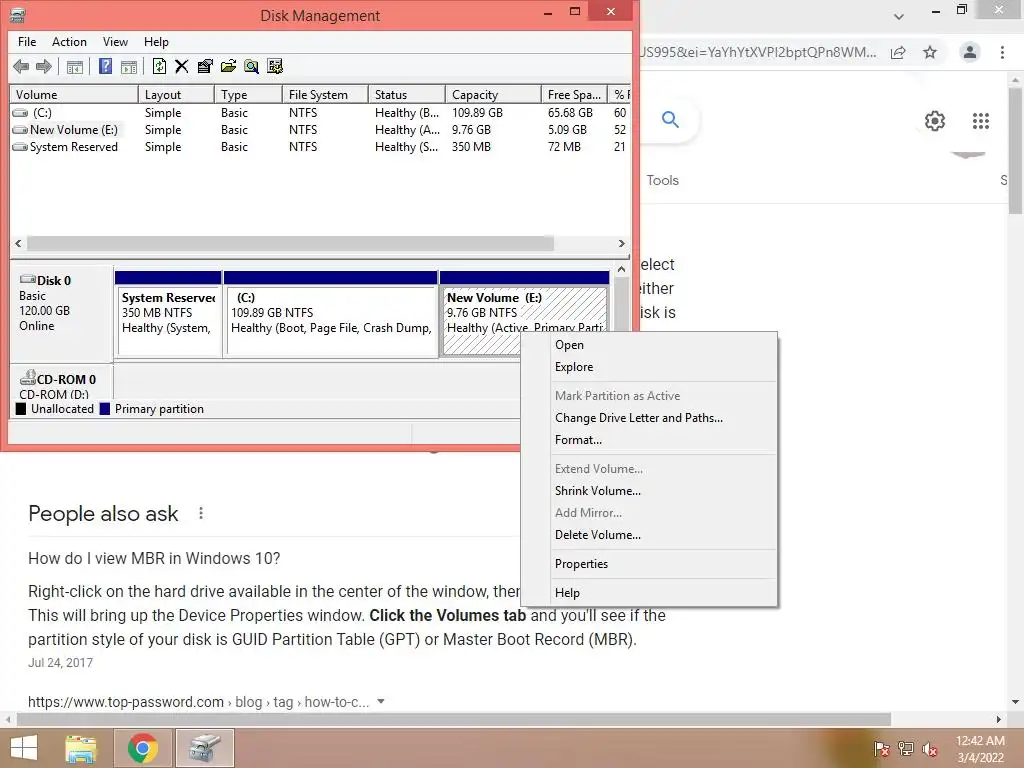Image resolution: width=1024 pixels, height=768 pixels.
Task: Click the settings view toolbar icon
Action: tap(275, 66)
